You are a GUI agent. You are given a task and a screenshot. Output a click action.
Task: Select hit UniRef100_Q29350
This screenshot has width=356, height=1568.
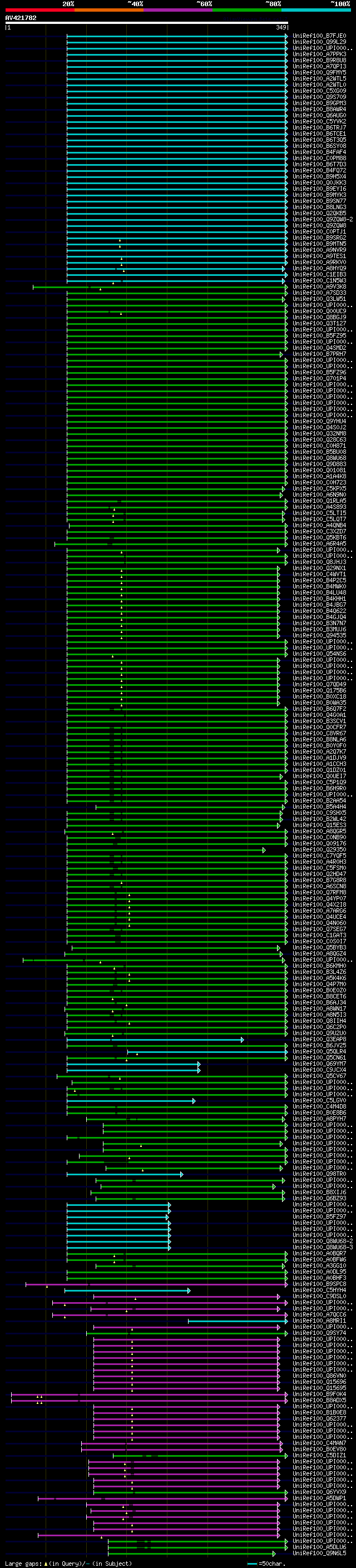tap(319, 850)
